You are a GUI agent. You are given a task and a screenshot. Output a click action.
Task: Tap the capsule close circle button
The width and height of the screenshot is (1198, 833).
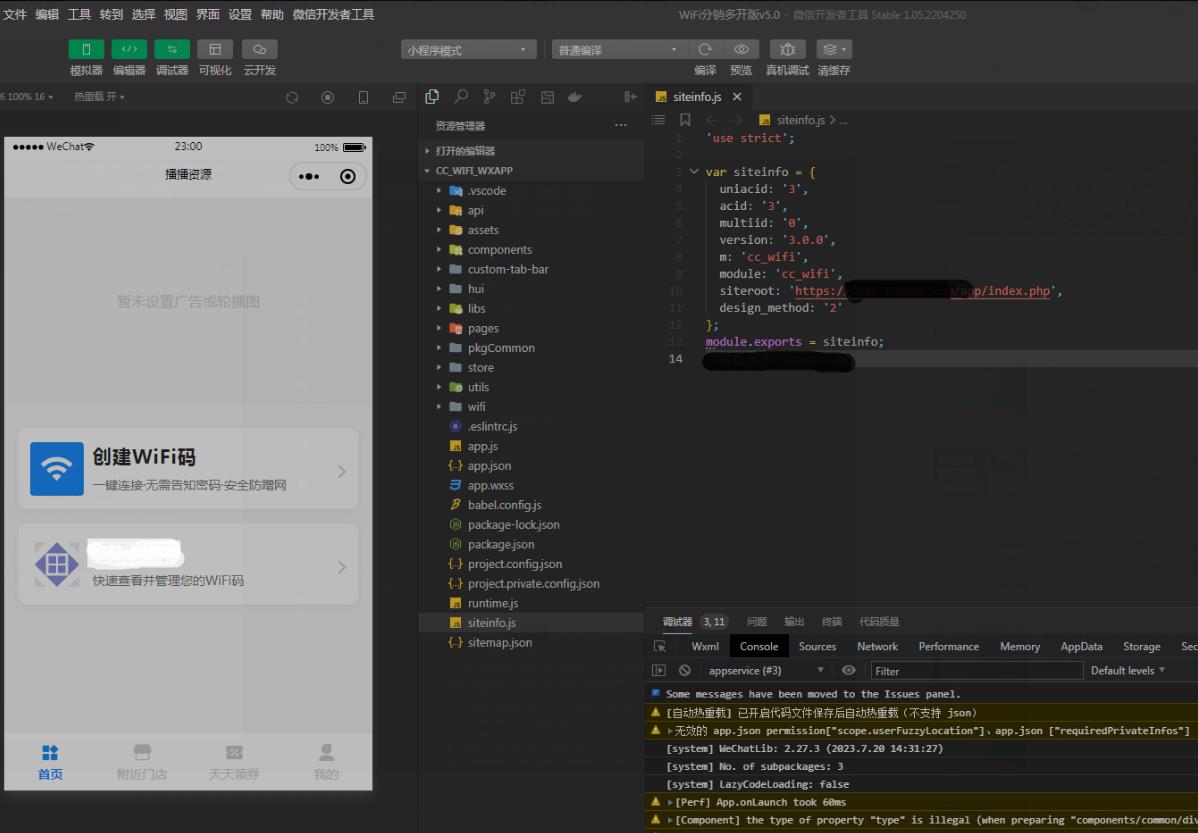tap(348, 177)
